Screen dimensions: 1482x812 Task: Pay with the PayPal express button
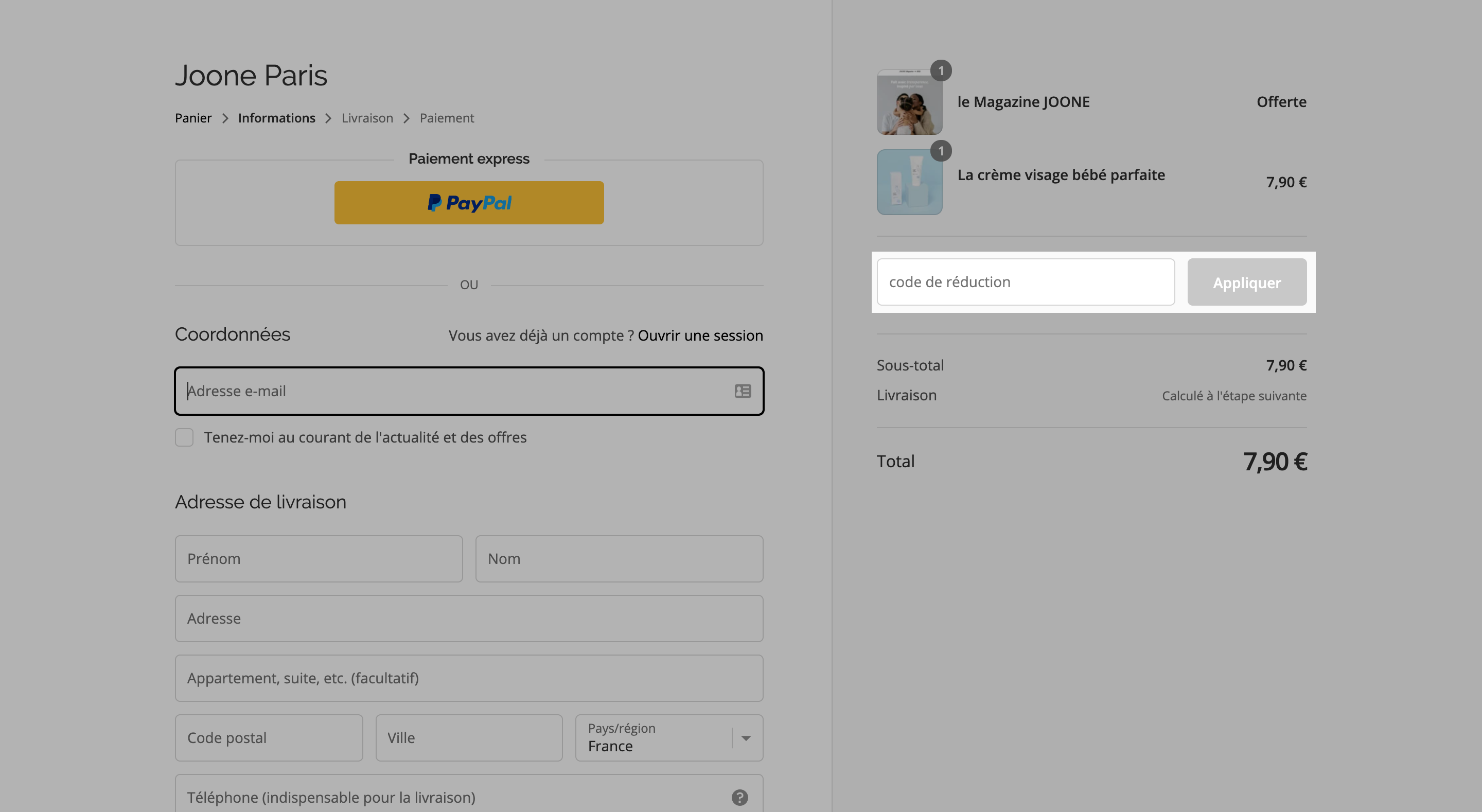coord(469,203)
